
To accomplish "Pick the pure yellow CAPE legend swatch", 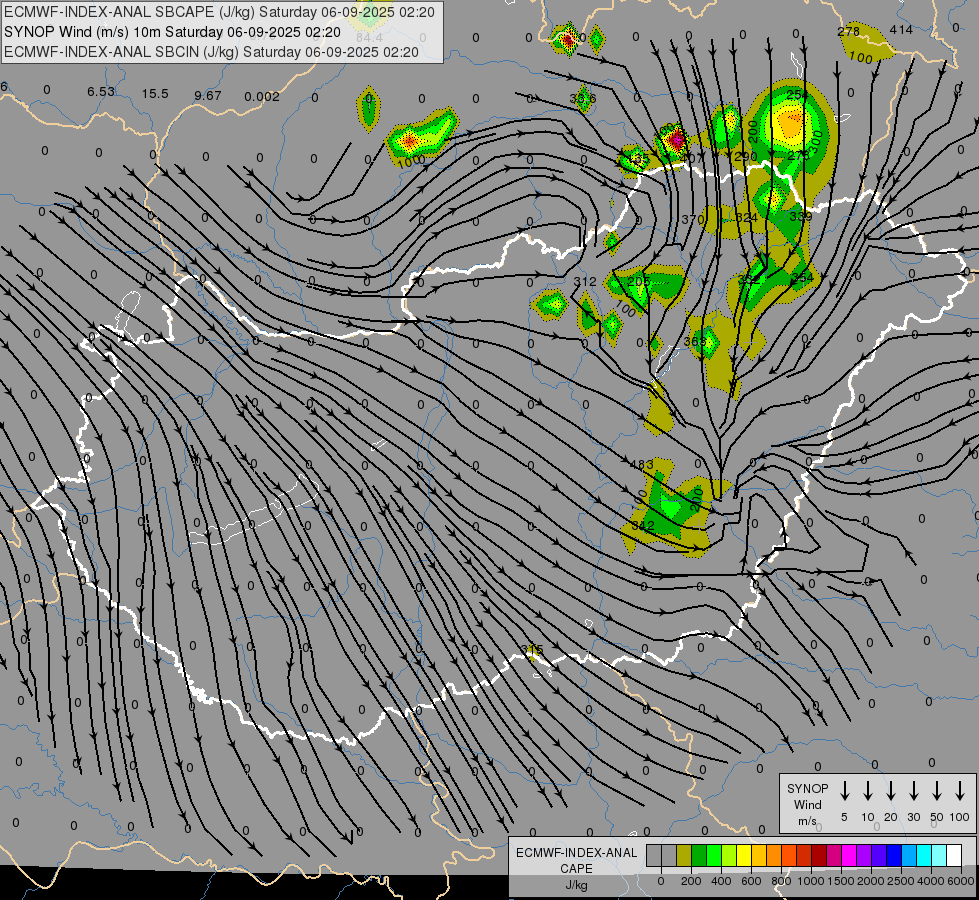I will click(744, 855).
